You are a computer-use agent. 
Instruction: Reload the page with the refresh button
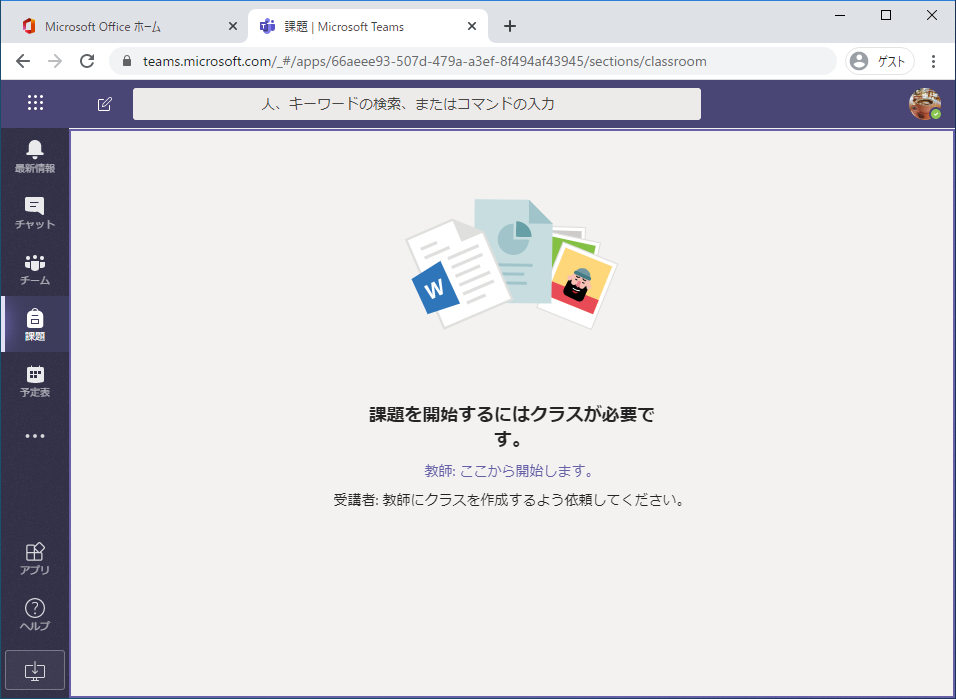pos(87,61)
